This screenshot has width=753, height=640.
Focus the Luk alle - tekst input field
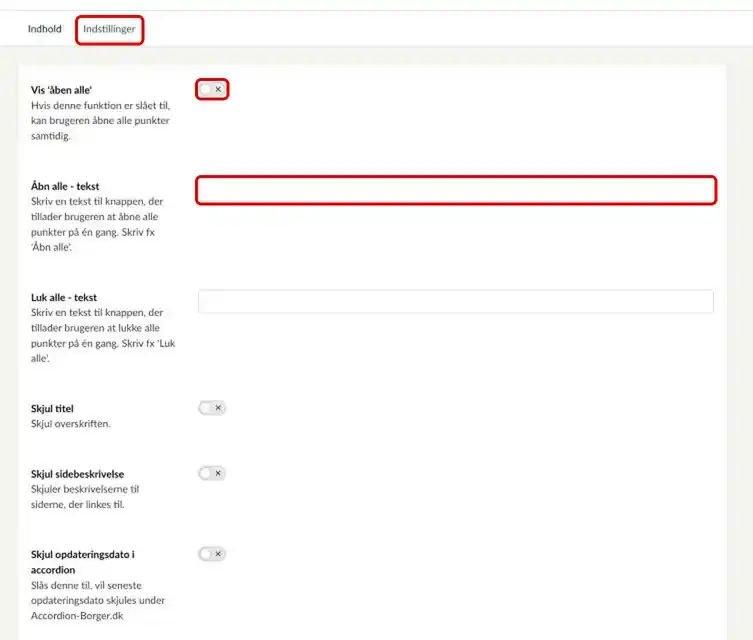(456, 302)
